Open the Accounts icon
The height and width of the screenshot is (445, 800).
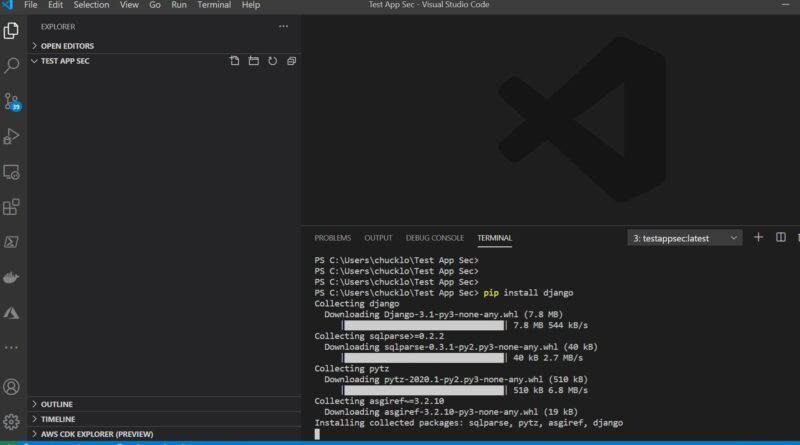pyautogui.click(x=11, y=387)
